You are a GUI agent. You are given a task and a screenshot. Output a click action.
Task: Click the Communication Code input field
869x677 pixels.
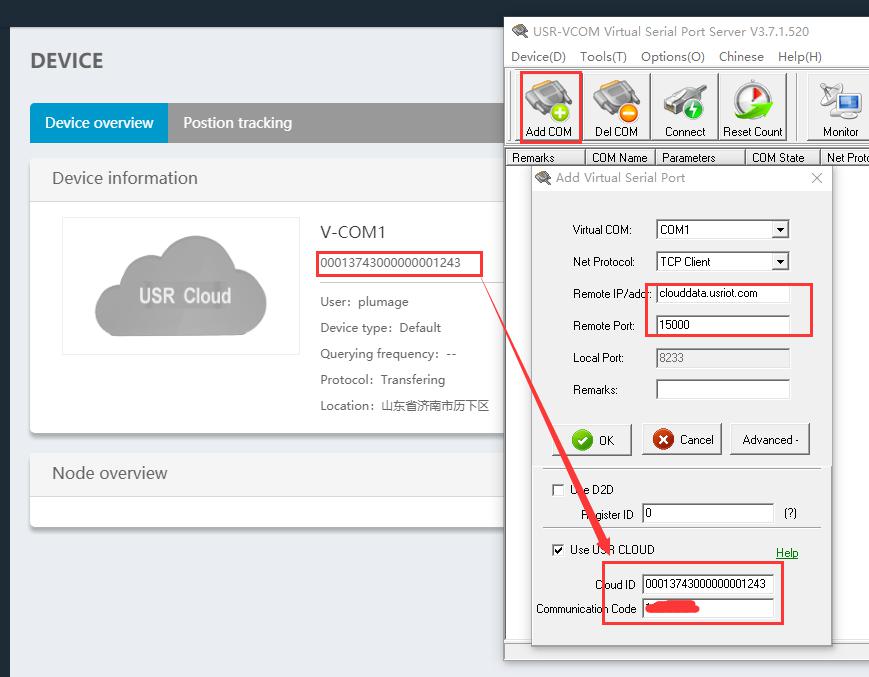[x=708, y=608]
